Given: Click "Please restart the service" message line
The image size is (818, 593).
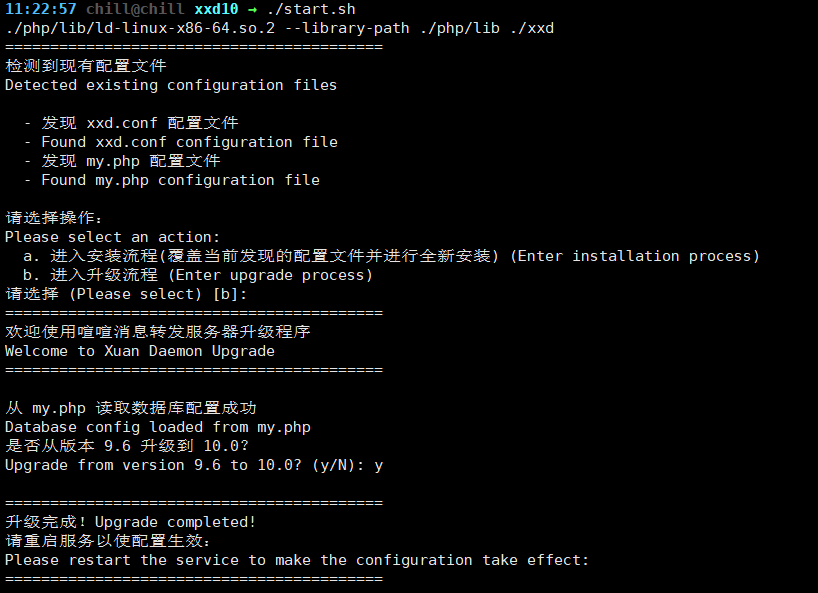Looking at the screenshot, I should point(297,560).
